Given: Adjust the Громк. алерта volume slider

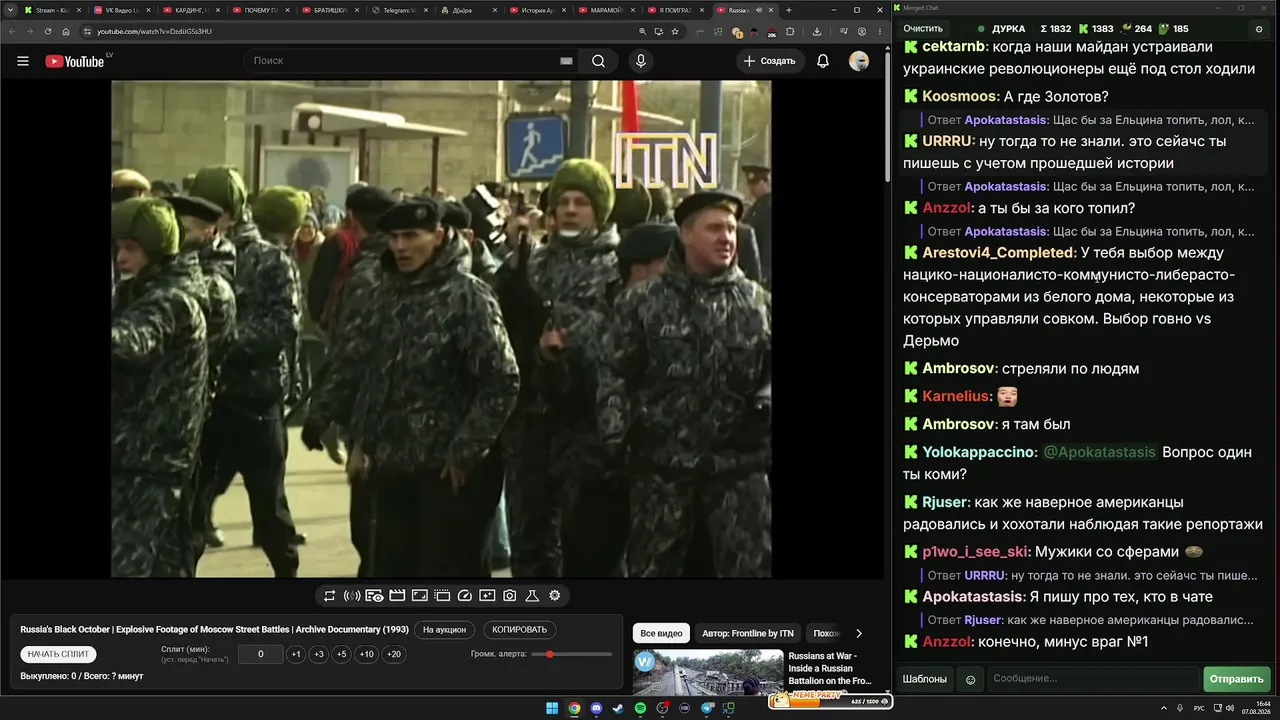Looking at the screenshot, I should 572,654.
